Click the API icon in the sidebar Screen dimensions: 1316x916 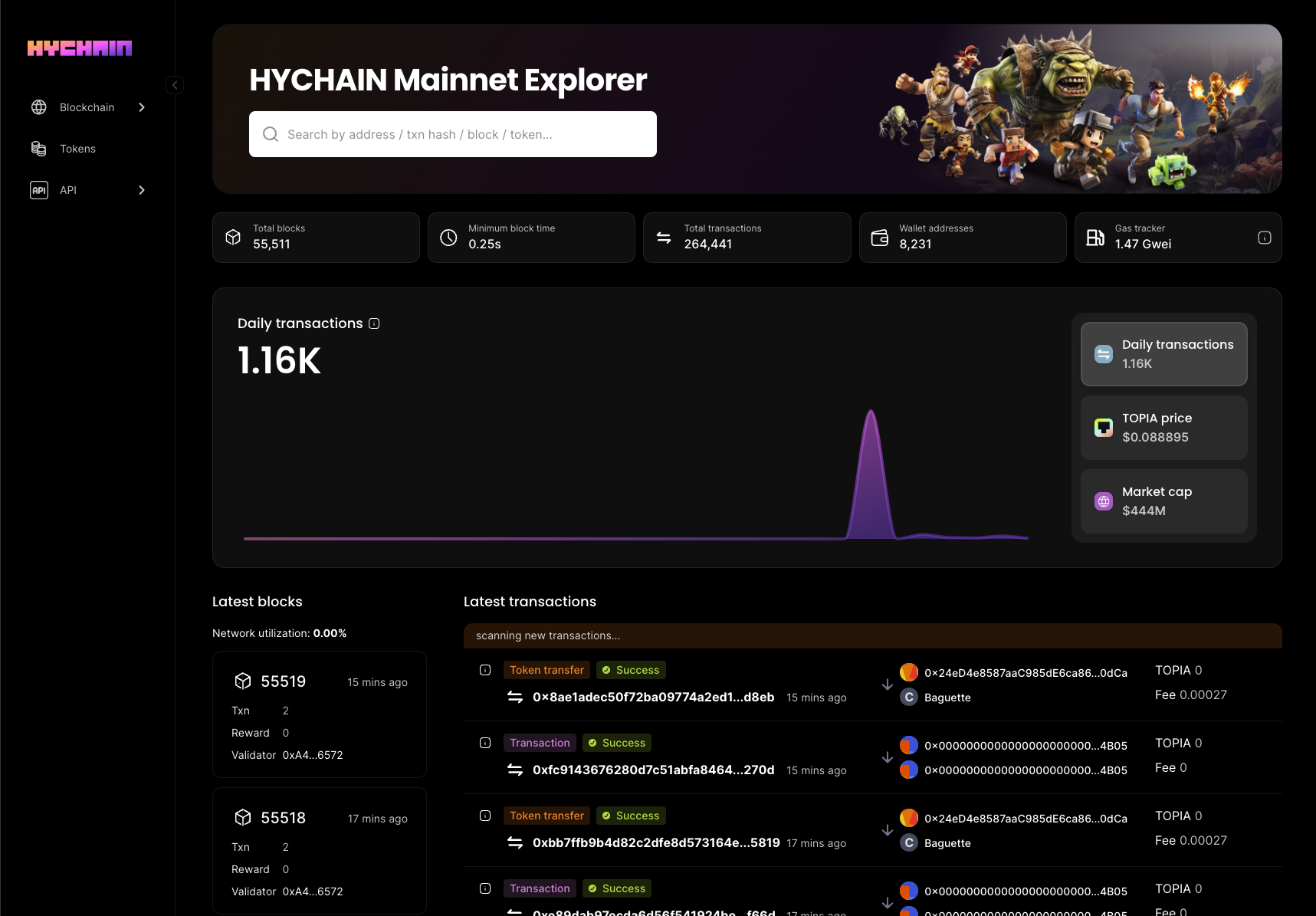(x=38, y=189)
